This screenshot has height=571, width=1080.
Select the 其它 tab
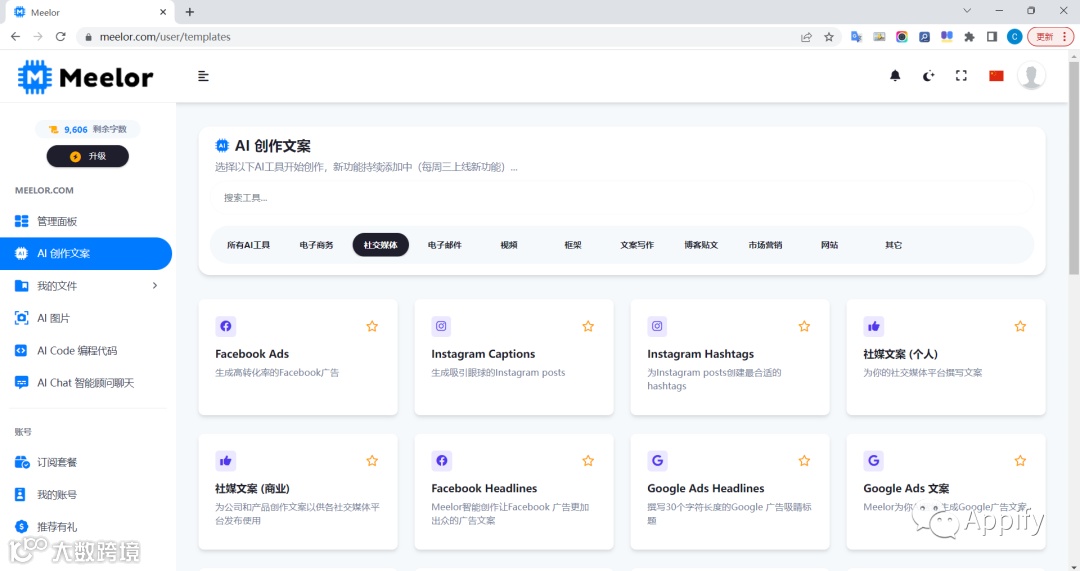click(893, 245)
